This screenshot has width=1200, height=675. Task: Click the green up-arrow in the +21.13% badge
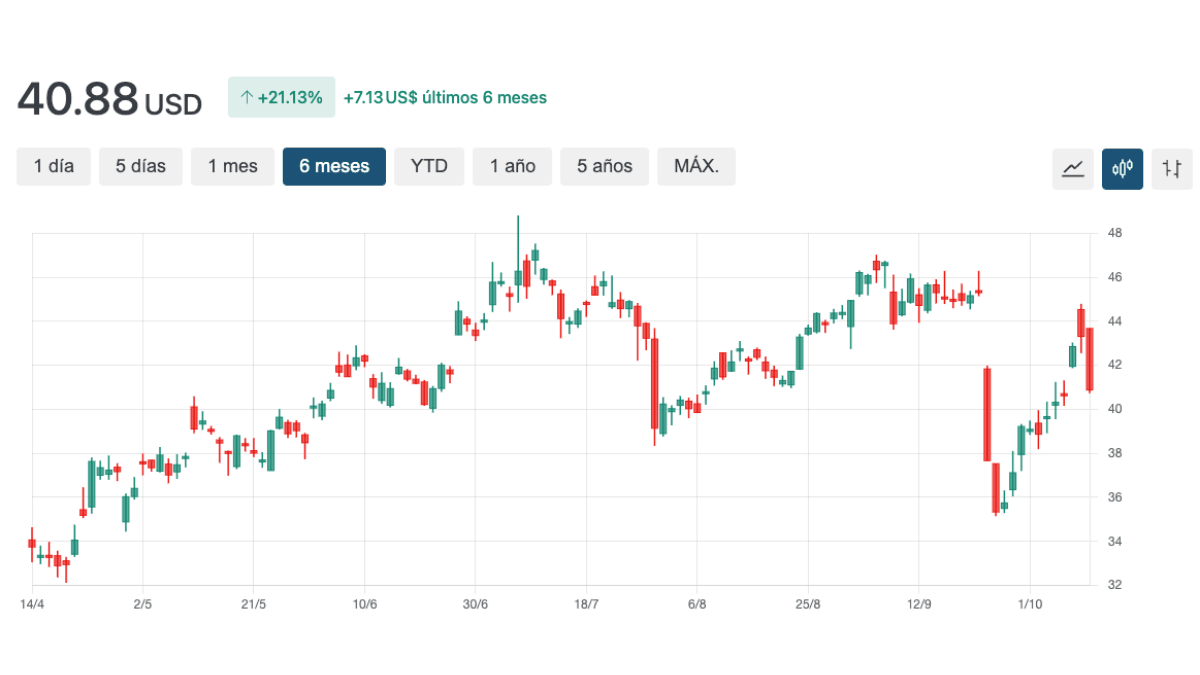coord(245,97)
